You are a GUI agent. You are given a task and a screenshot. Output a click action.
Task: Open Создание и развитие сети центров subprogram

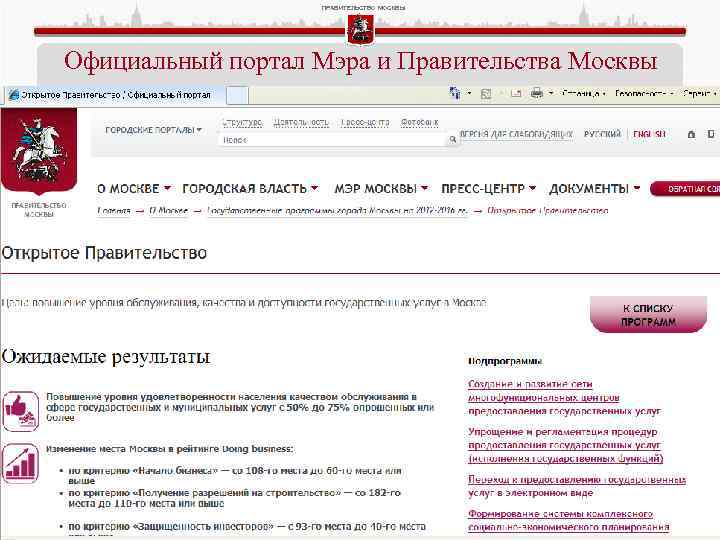(x=564, y=397)
